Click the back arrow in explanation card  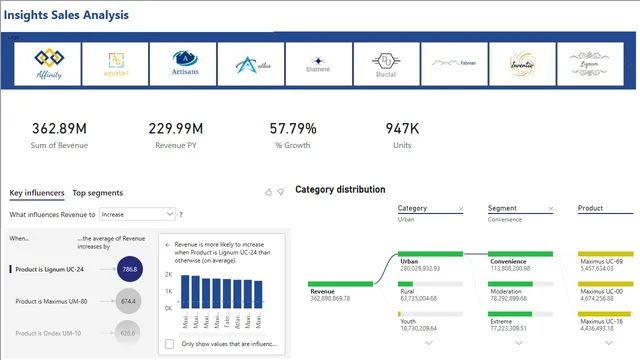click(x=167, y=245)
